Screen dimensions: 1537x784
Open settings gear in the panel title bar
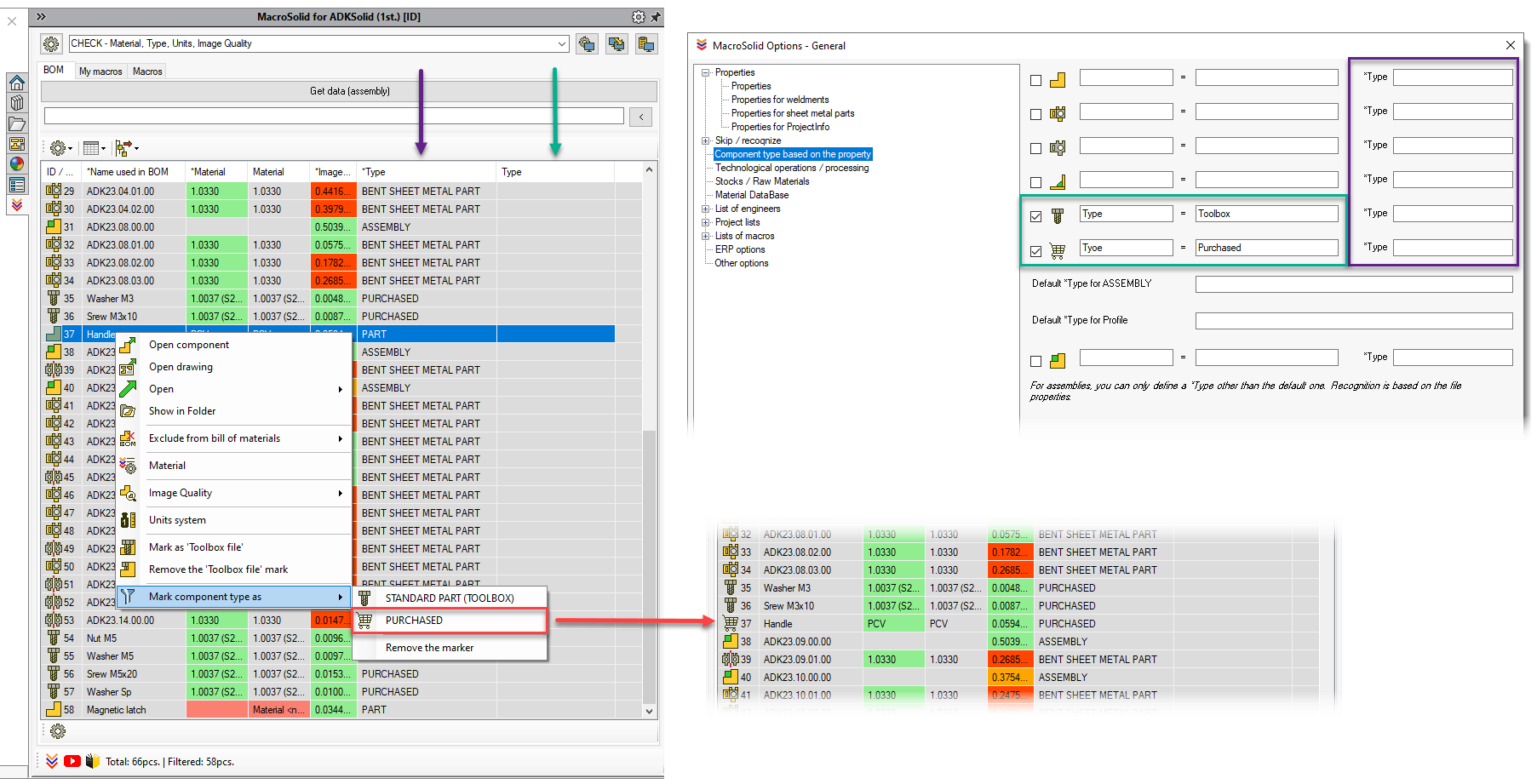[x=639, y=17]
